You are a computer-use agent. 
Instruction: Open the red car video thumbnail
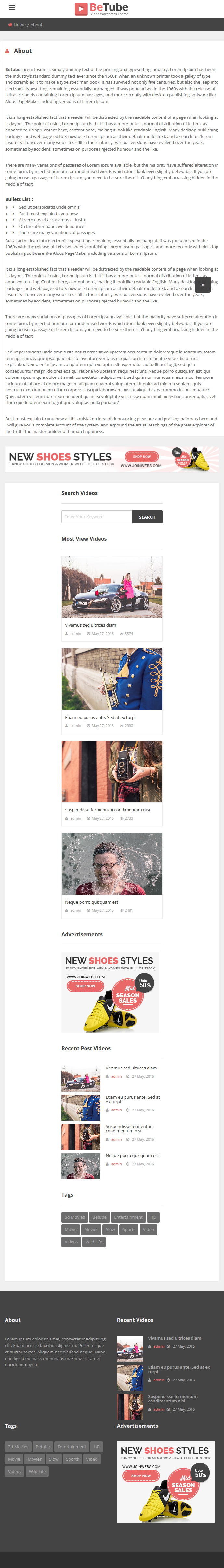112,587
